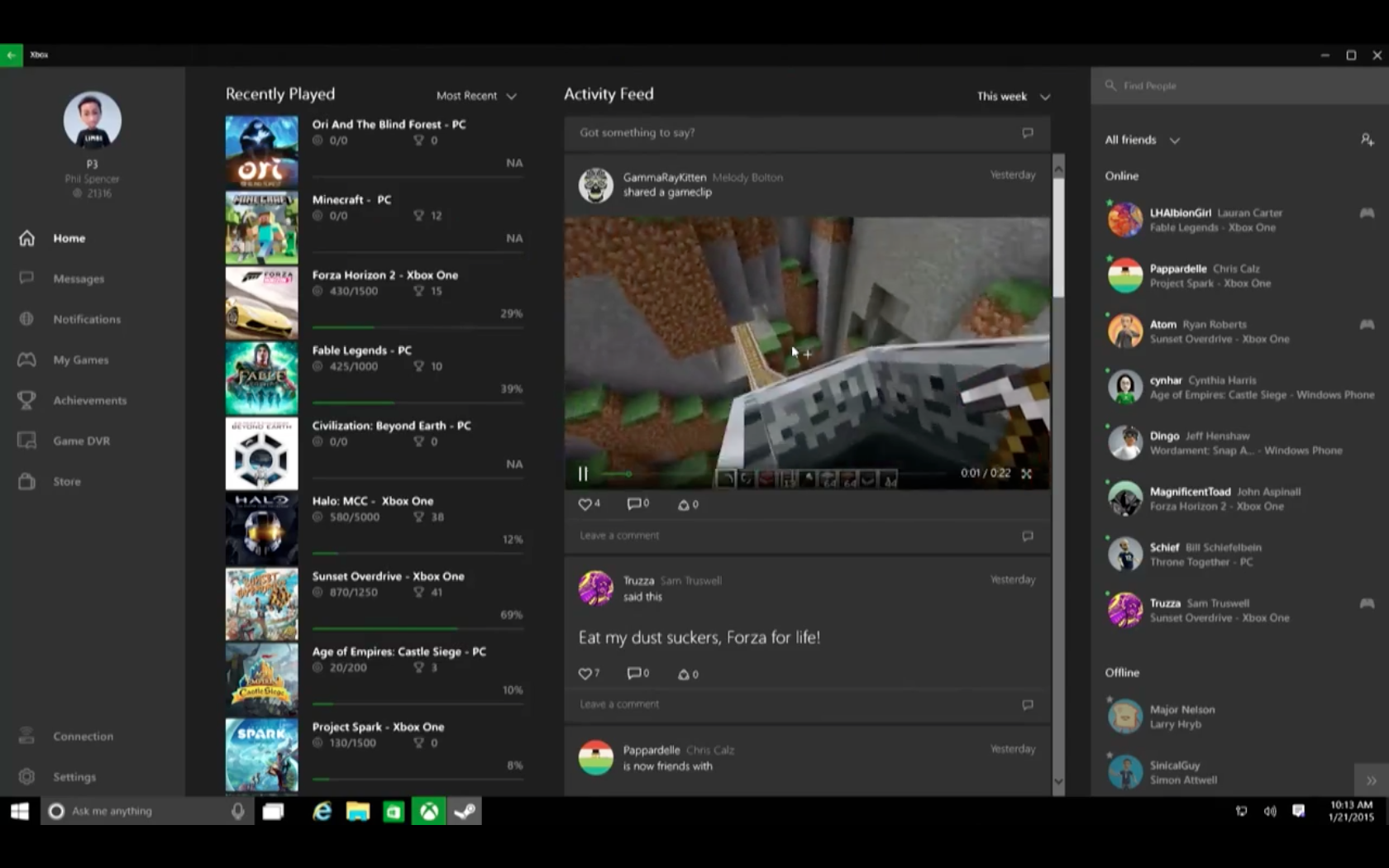This screenshot has width=1389, height=868.
Task: Open Civilization: Beyond Earth game thumbnail
Action: (x=261, y=453)
